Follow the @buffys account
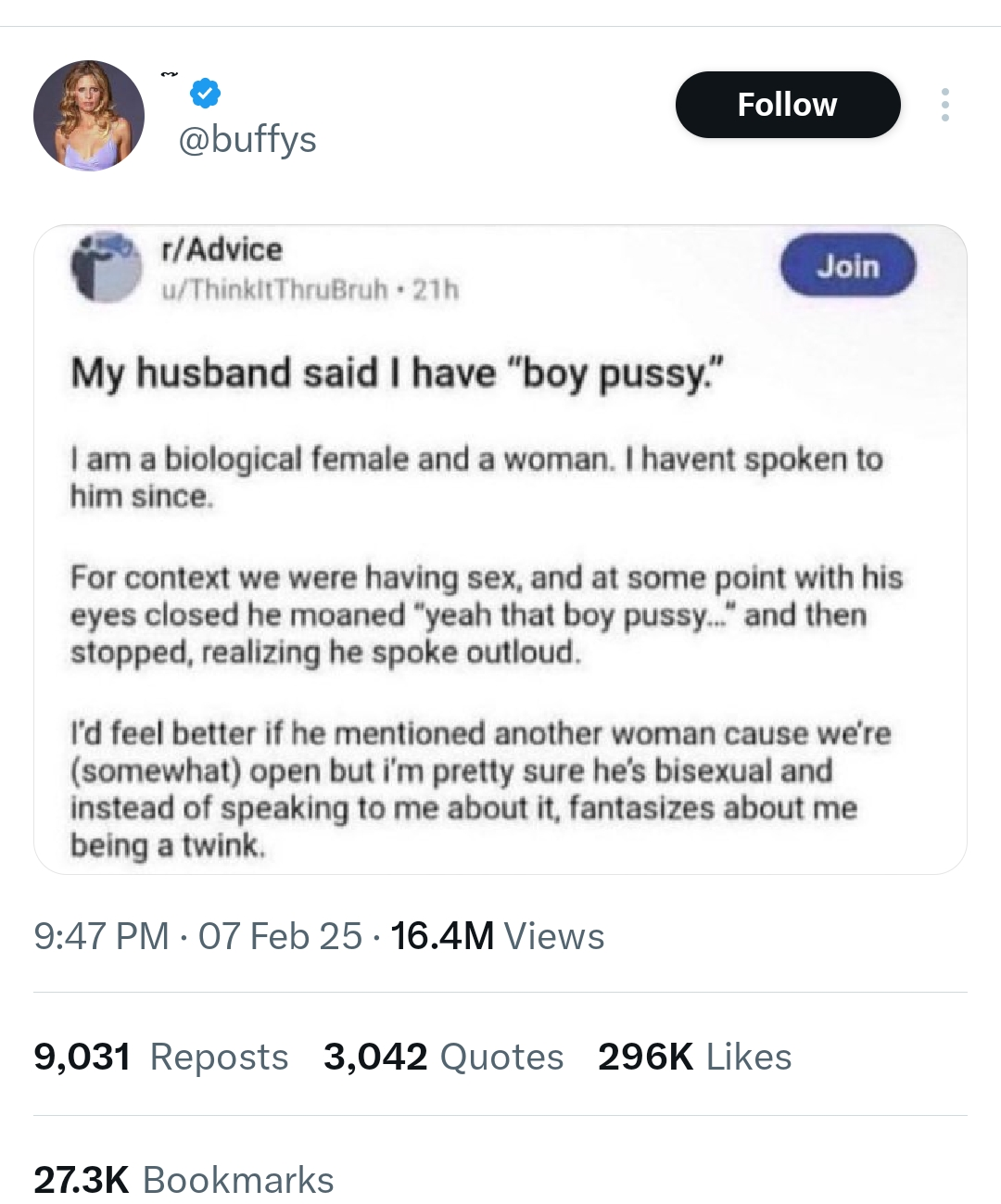The image size is (1001, 1204). [787, 105]
